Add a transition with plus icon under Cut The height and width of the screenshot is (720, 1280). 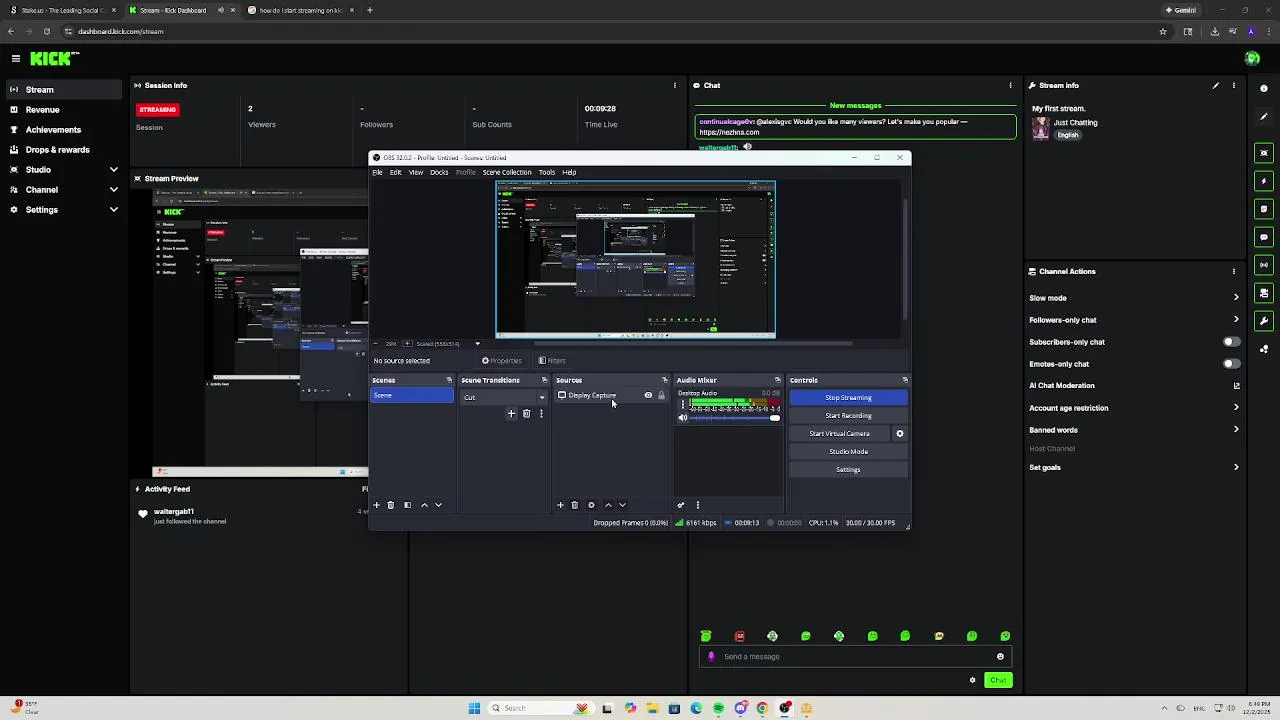(511, 413)
